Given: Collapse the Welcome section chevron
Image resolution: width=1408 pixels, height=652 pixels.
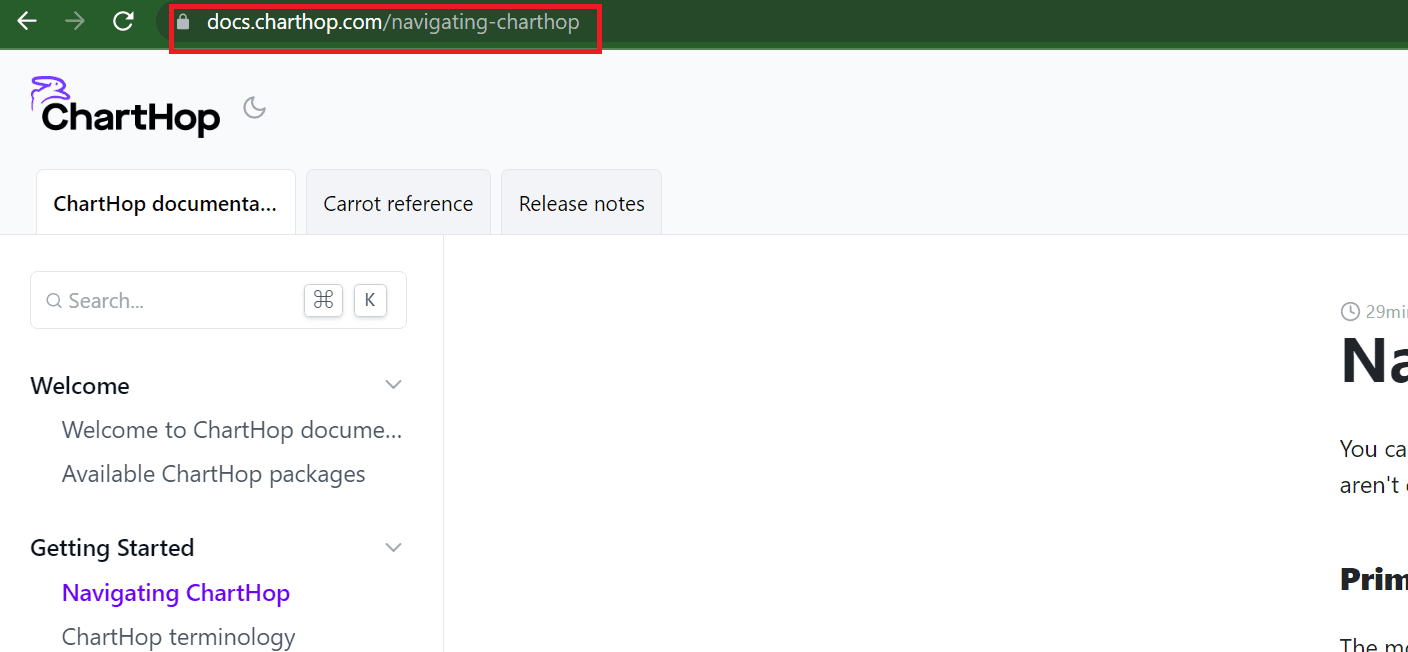Looking at the screenshot, I should pyautogui.click(x=394, y=385).
